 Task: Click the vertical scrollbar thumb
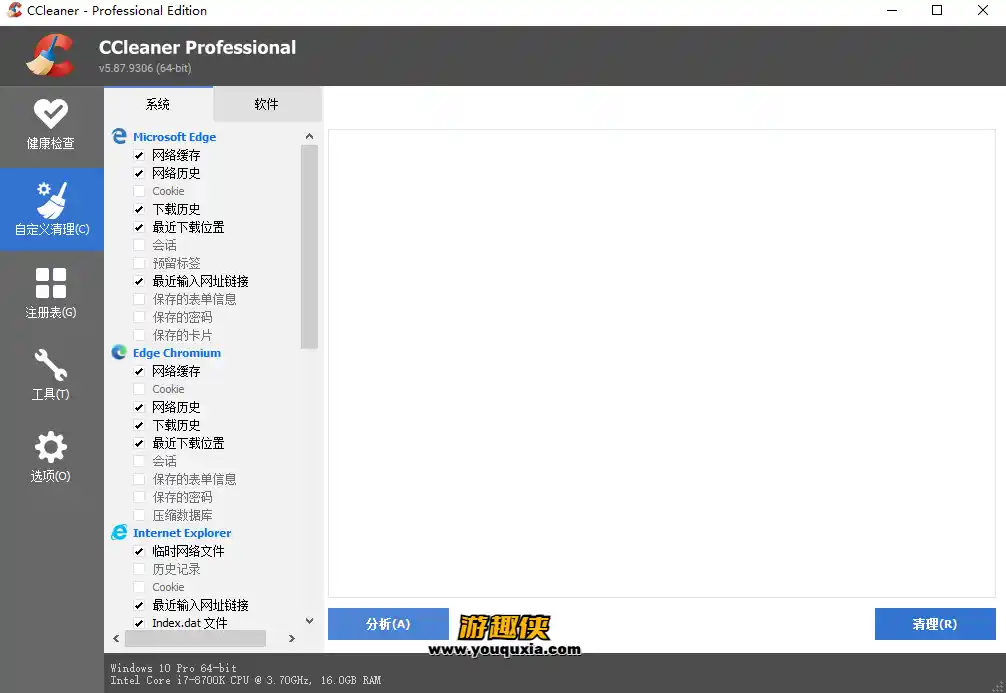point(309,246)
